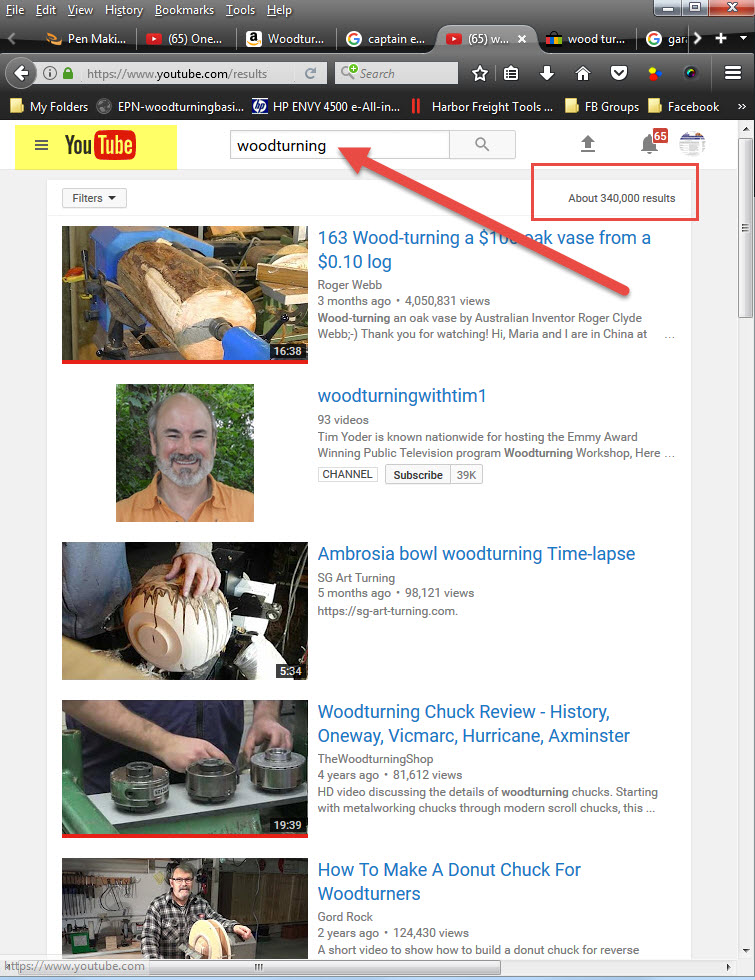Click the Firefox Search box

[396, 74]
